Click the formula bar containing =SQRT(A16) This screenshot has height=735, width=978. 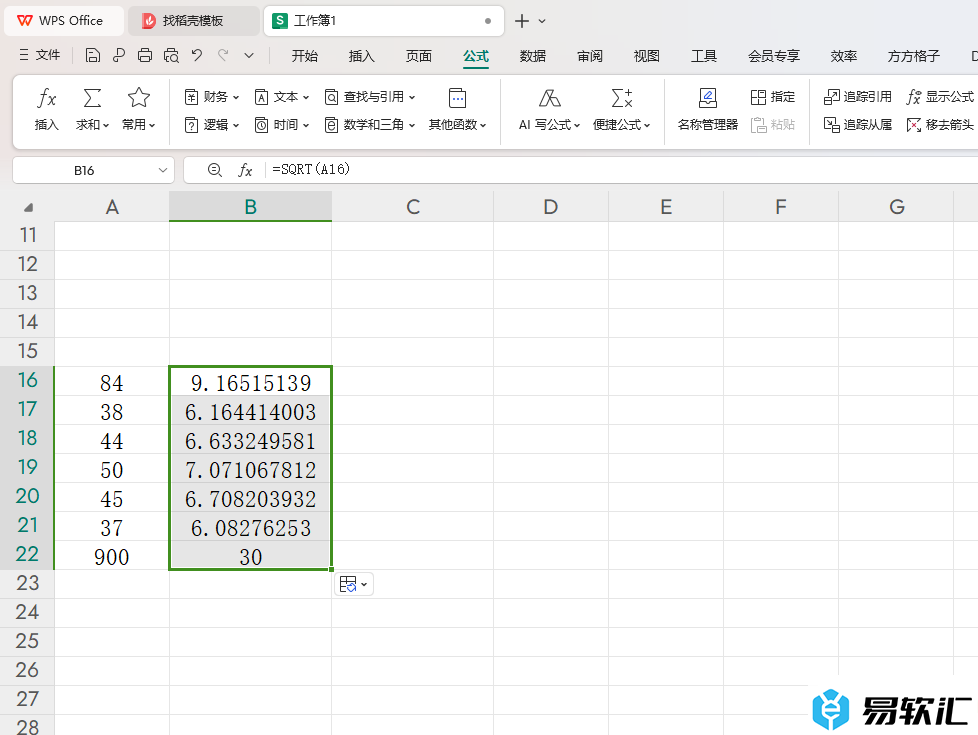621,170
